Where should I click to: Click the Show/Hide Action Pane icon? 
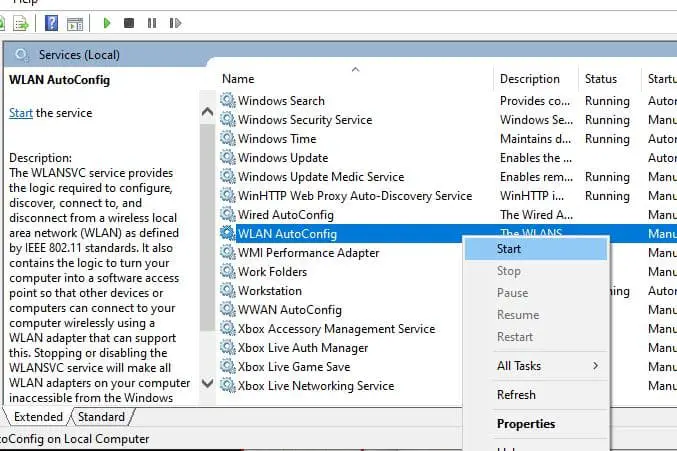pyautogui.click(x=76, y=22)
